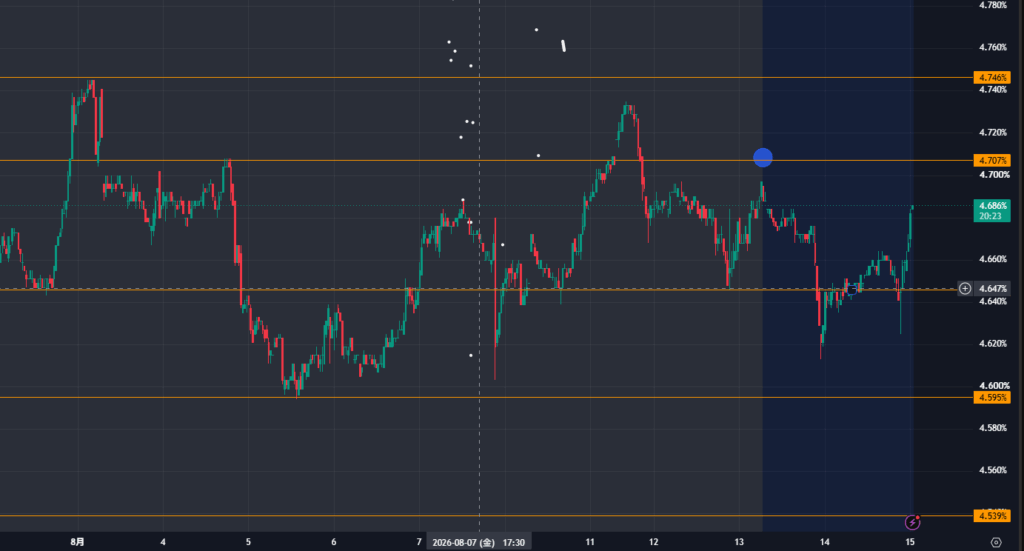This screenshot has width=1024, height=551.
Task: Click date 6 on the time axis
Action: [334, 542]
